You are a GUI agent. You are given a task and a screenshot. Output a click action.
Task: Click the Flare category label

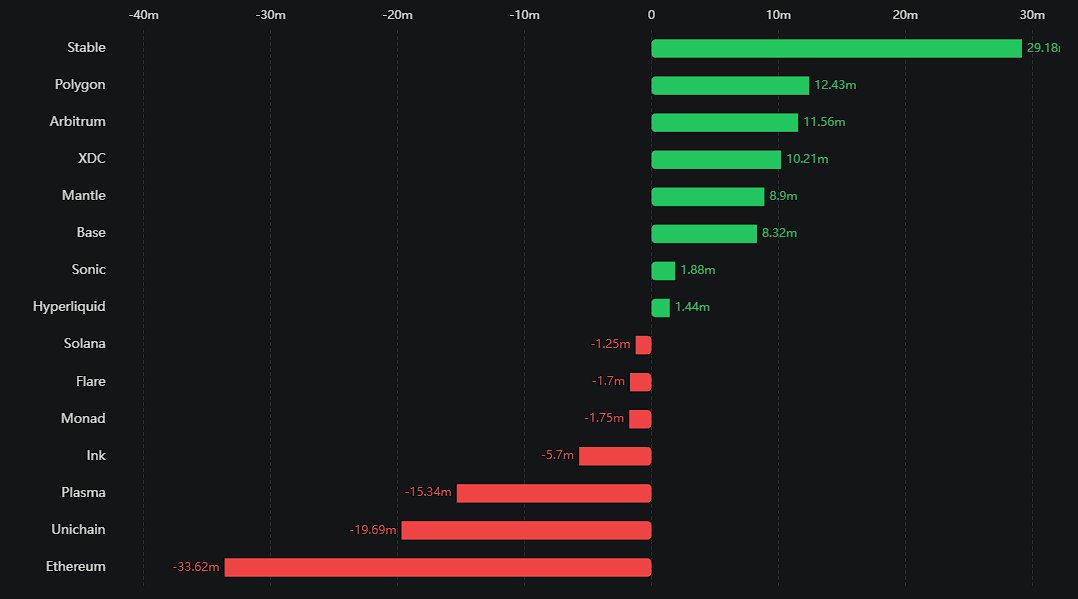point(90,381)
